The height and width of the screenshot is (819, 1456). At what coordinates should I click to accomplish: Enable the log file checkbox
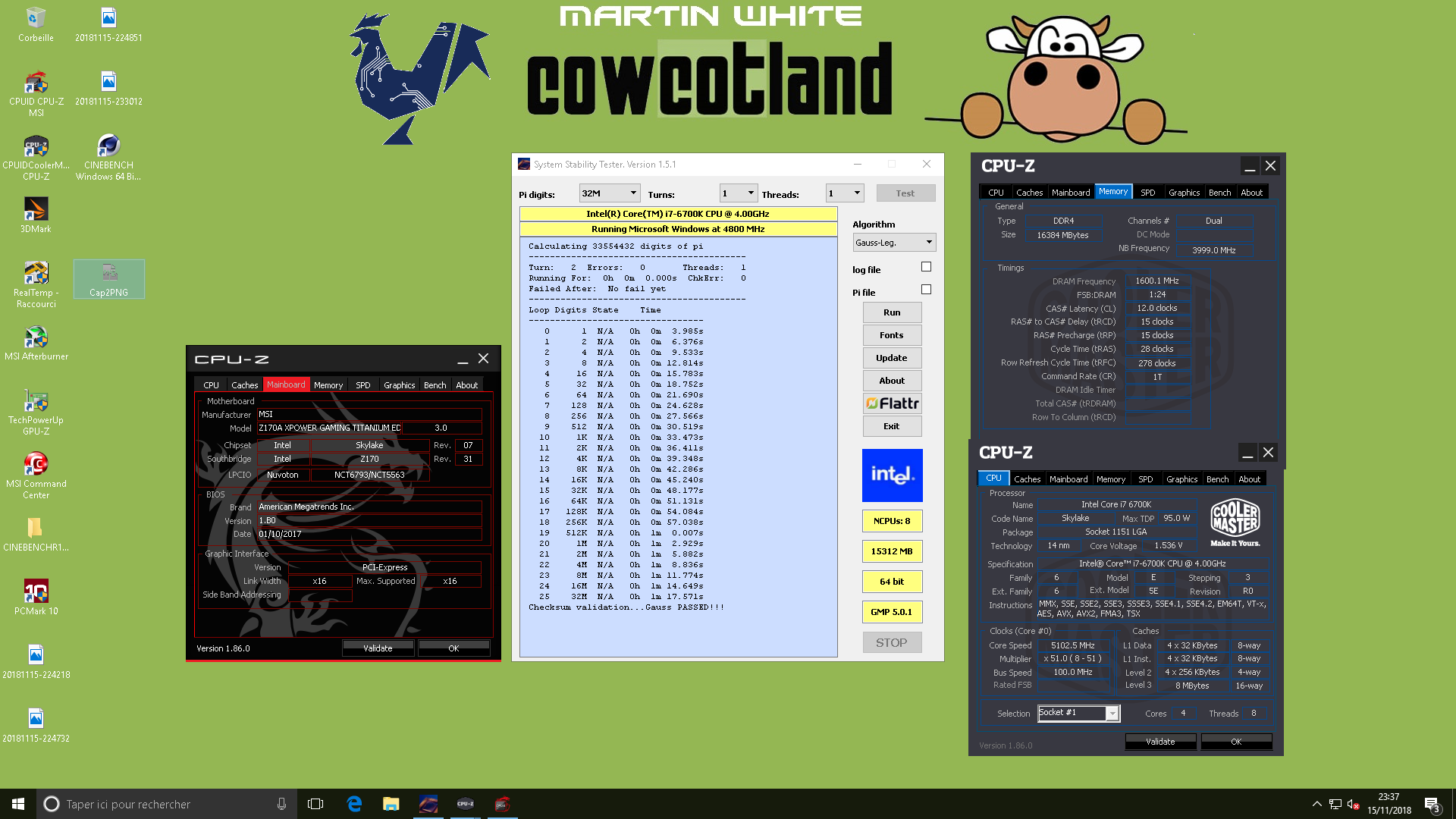926,267
